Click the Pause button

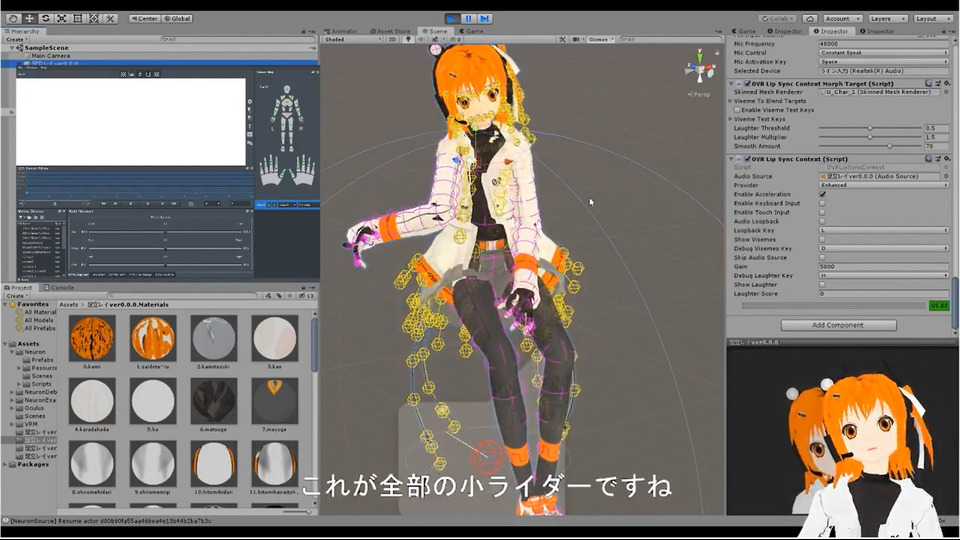pyautogui.click(x=468, y=19)
